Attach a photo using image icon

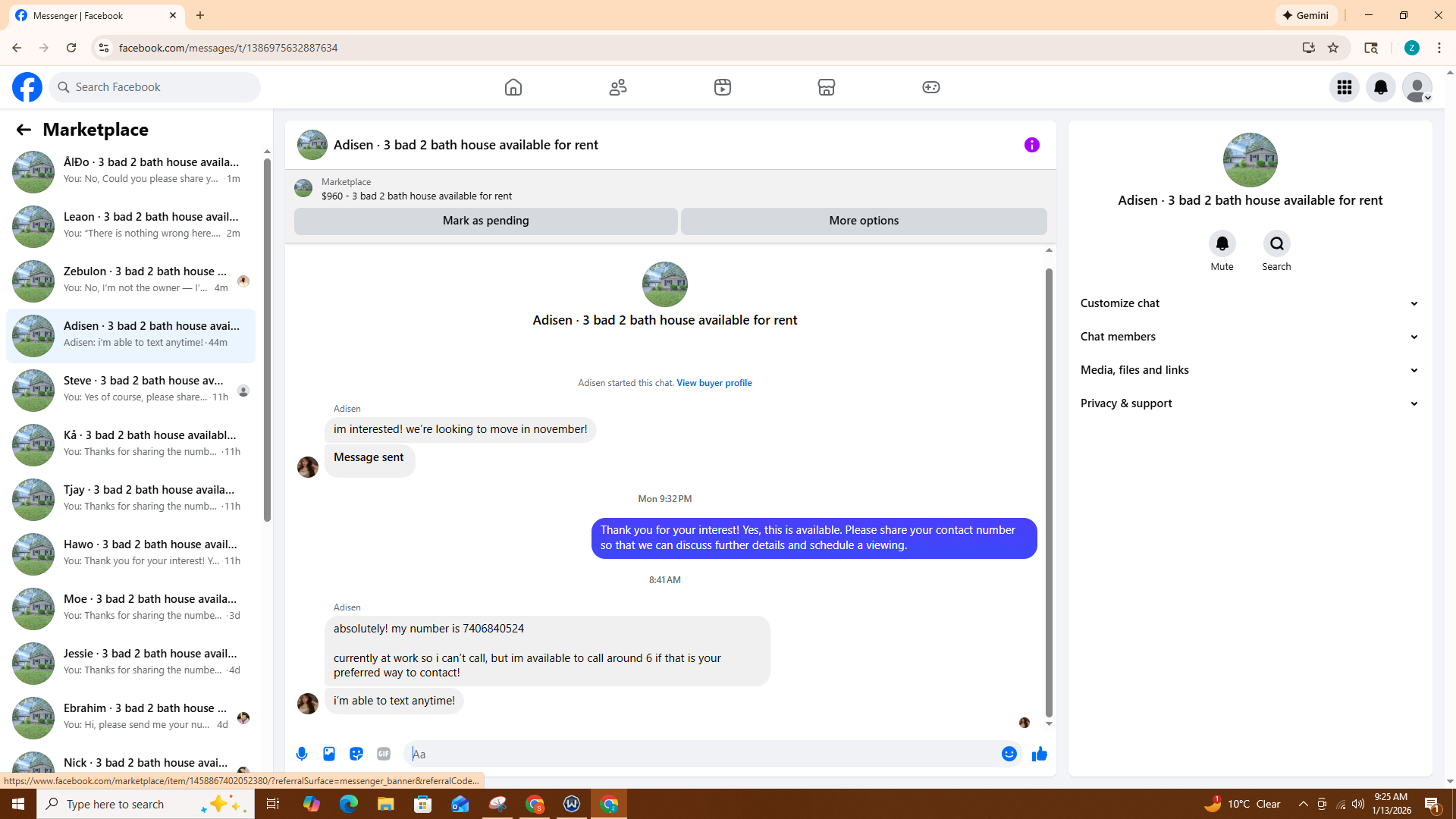[329, 754]
